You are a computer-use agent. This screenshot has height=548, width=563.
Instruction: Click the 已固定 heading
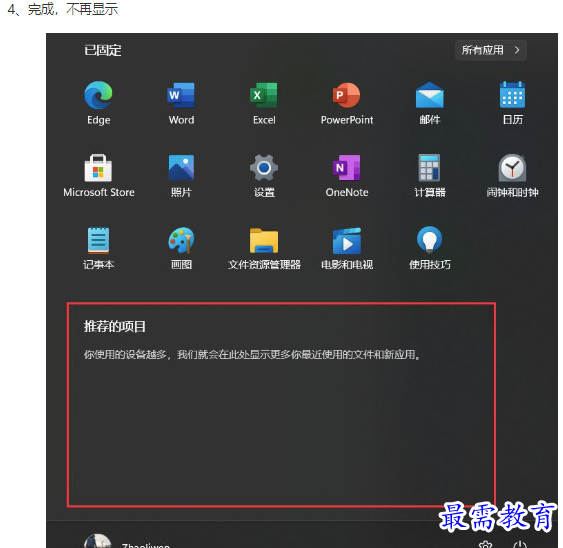pyautogui.click(x=103, y=50)
